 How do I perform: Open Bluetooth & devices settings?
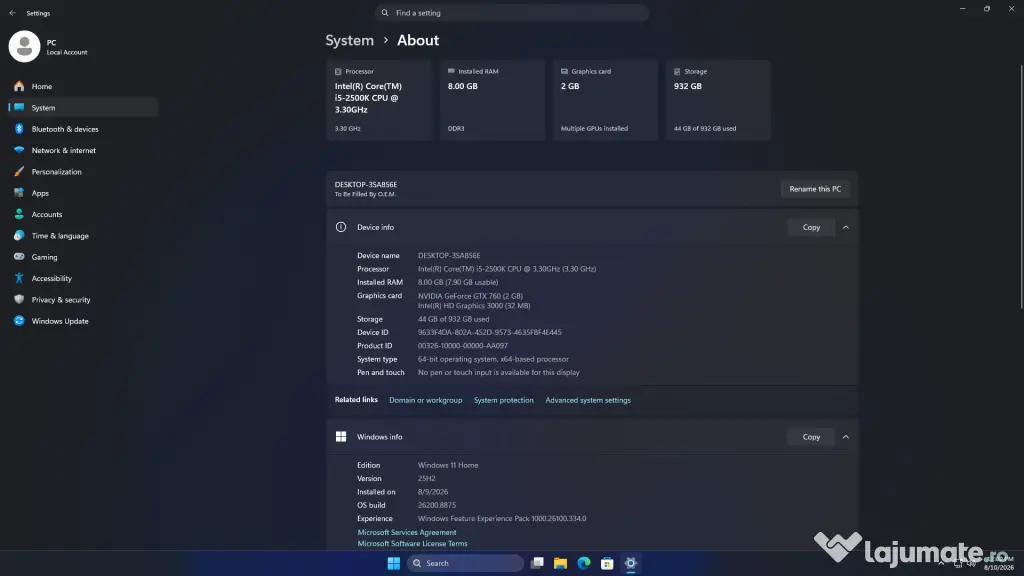pos(83,129)
